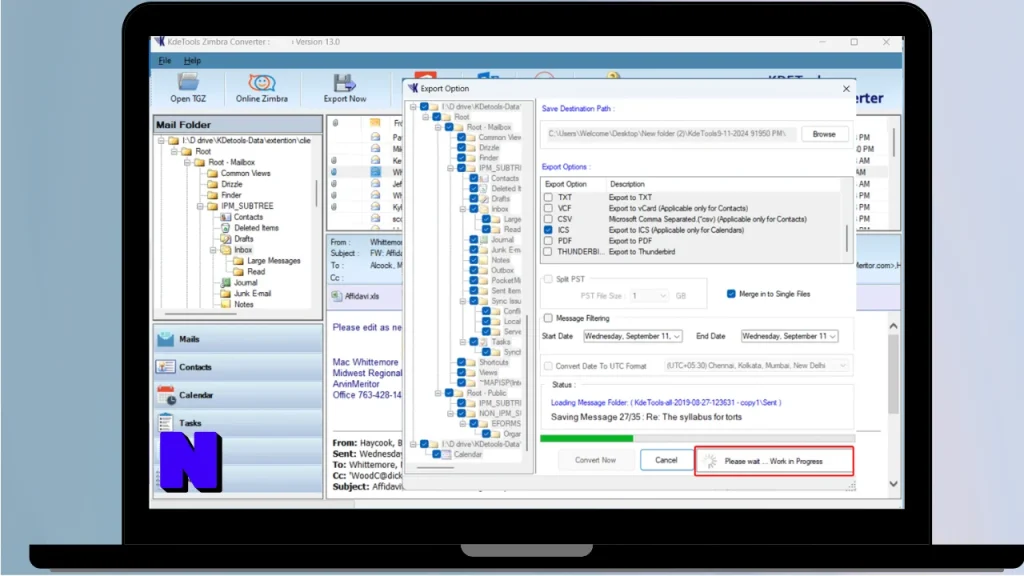This screenshot has width=1024, height=576.
Task: Click horizontal scrollbar under Export Option tree
Action: point(436,468)
